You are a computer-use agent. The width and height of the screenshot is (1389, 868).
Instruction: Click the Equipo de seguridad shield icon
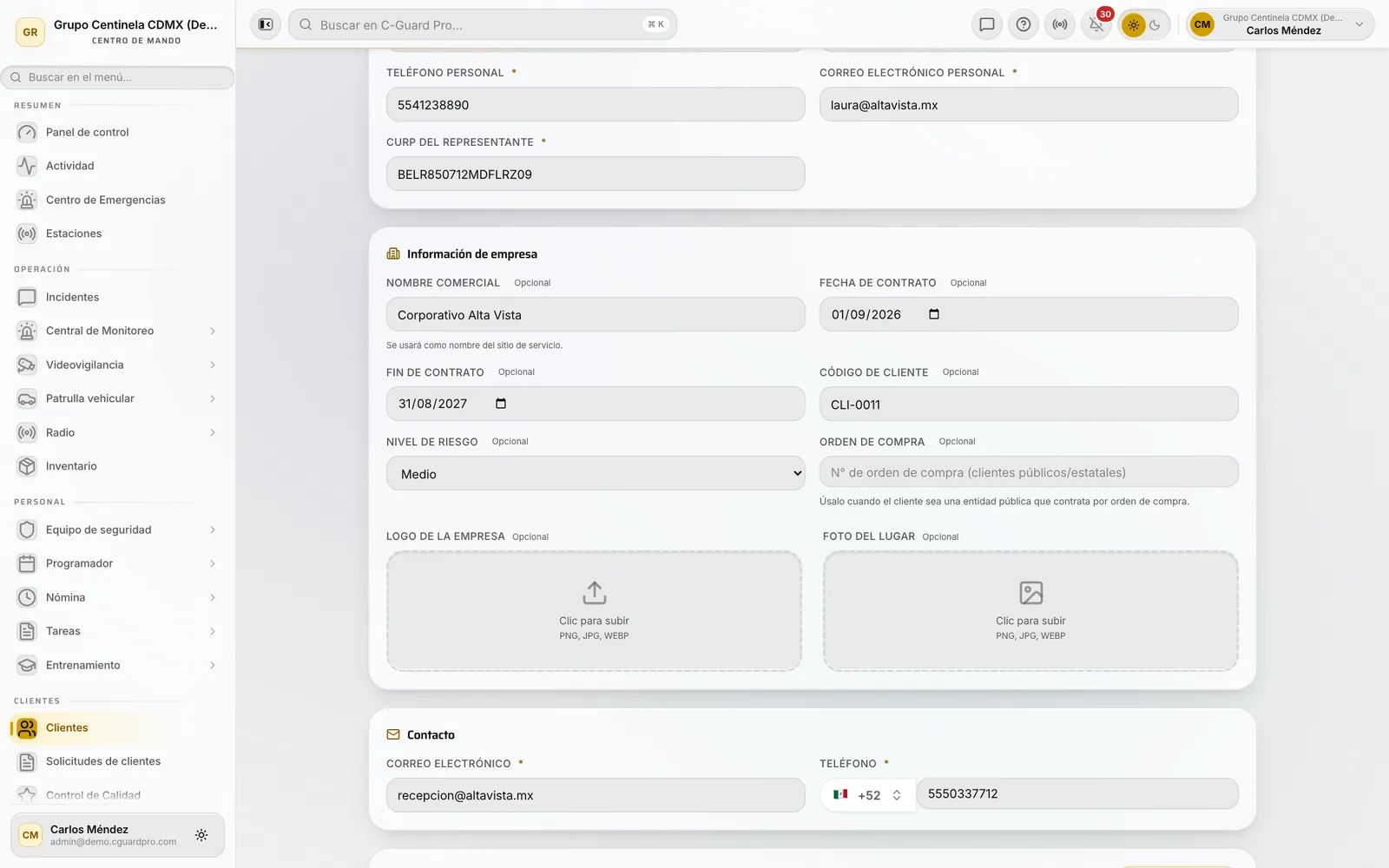pos(27,529)
